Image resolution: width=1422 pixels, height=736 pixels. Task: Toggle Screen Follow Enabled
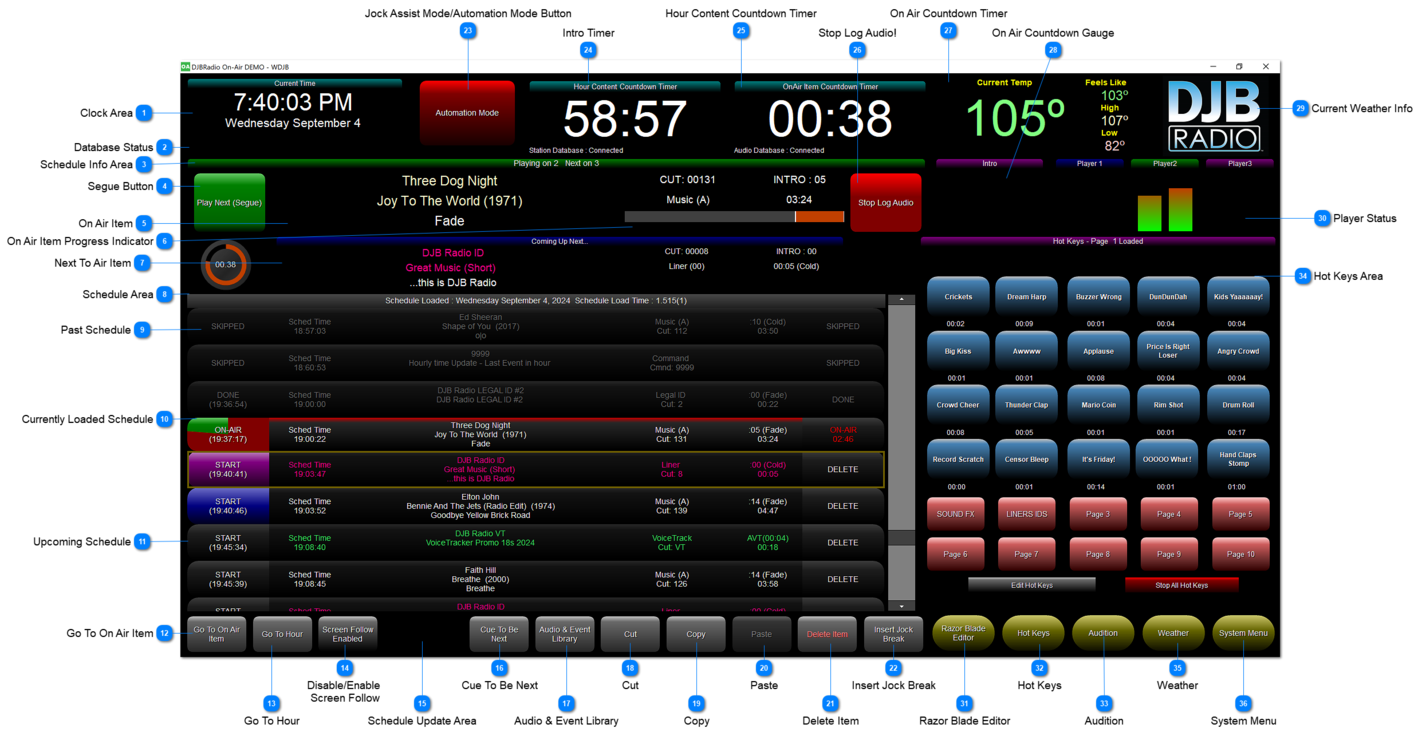pyautogui.click(x=348, y=634)
